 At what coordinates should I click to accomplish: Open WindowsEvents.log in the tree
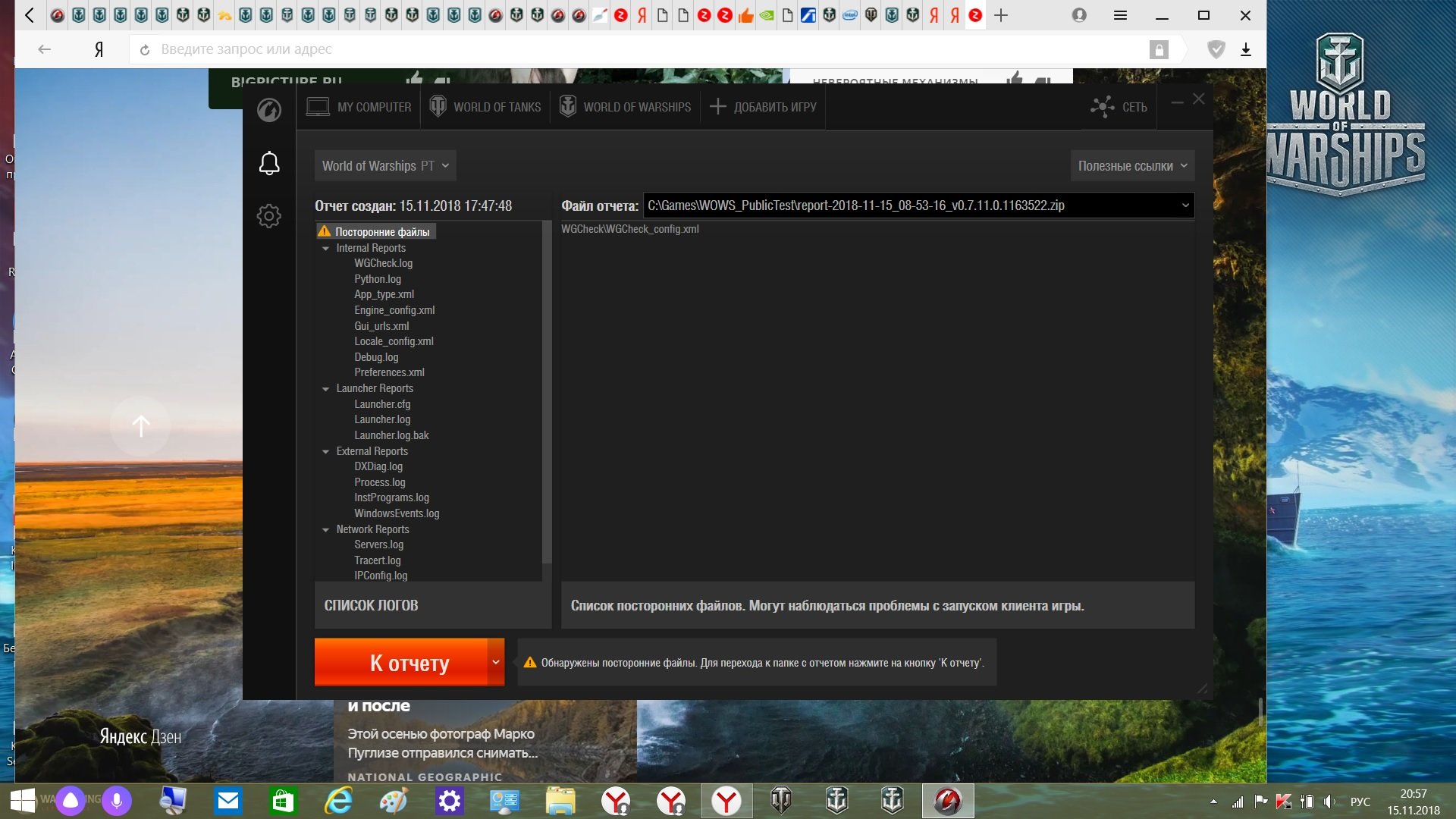coord(397,513)
